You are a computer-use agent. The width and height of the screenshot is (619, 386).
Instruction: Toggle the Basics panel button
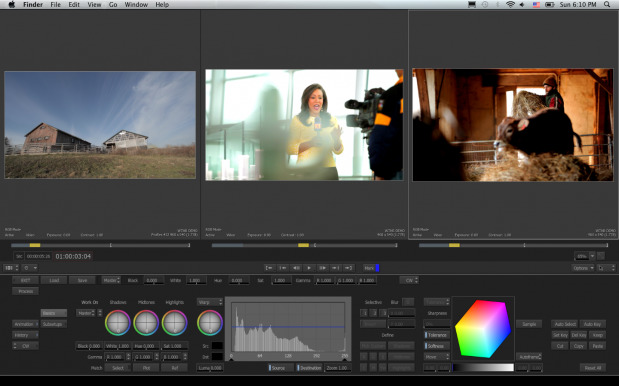point(53,313)
